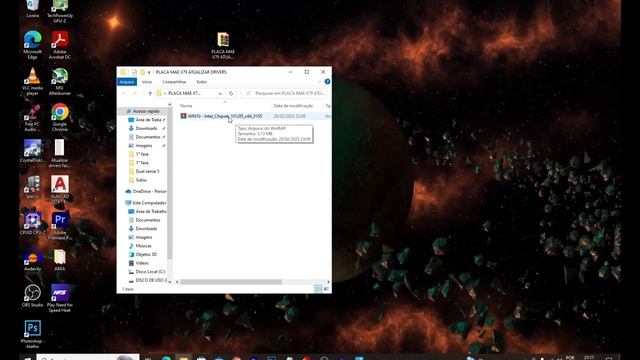Open the Lixeira recycle bin desktop icon
The height and width of the screenshot is (360, 640).
point(32,8)
